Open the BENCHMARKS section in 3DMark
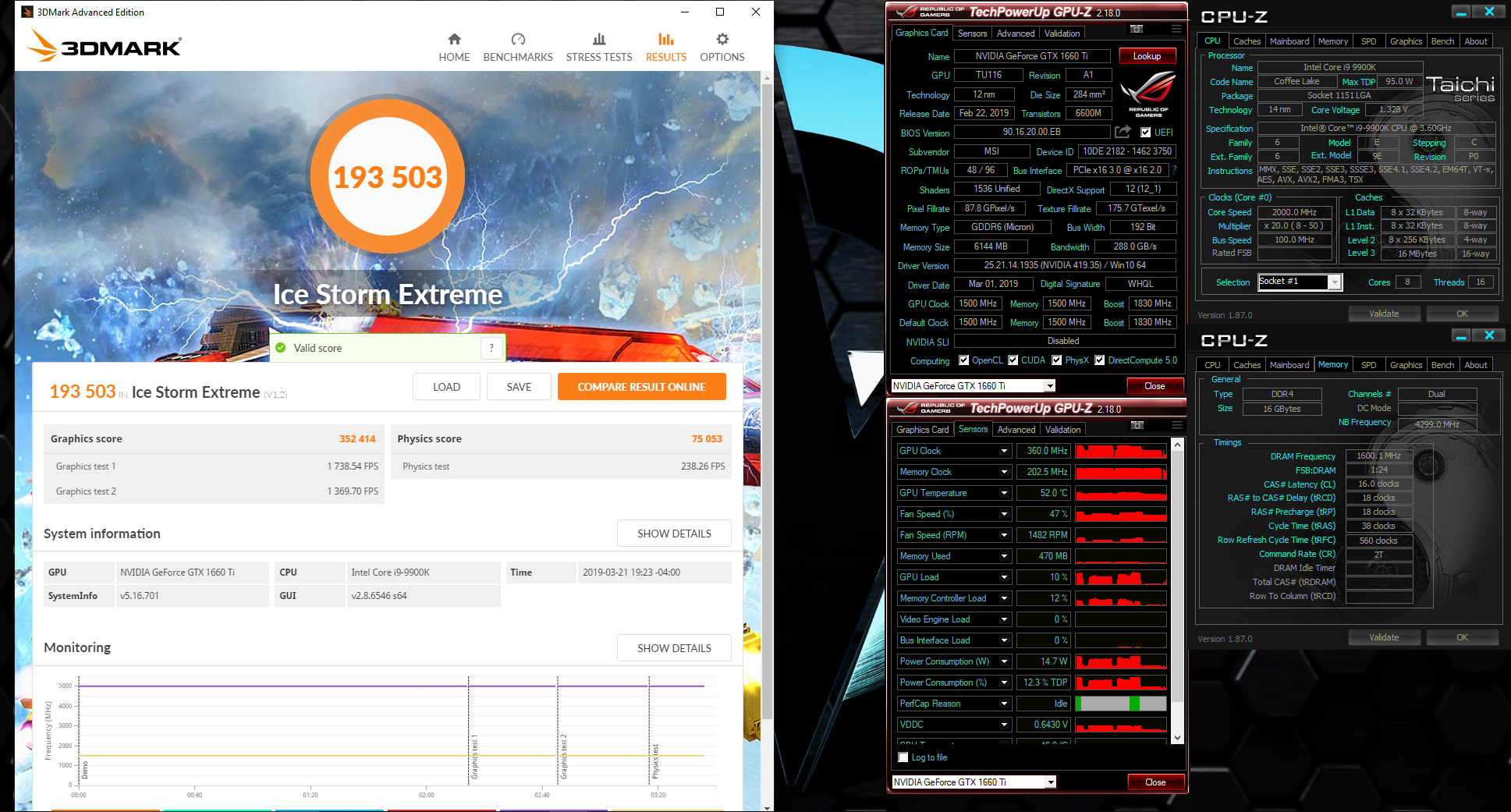 518,48
